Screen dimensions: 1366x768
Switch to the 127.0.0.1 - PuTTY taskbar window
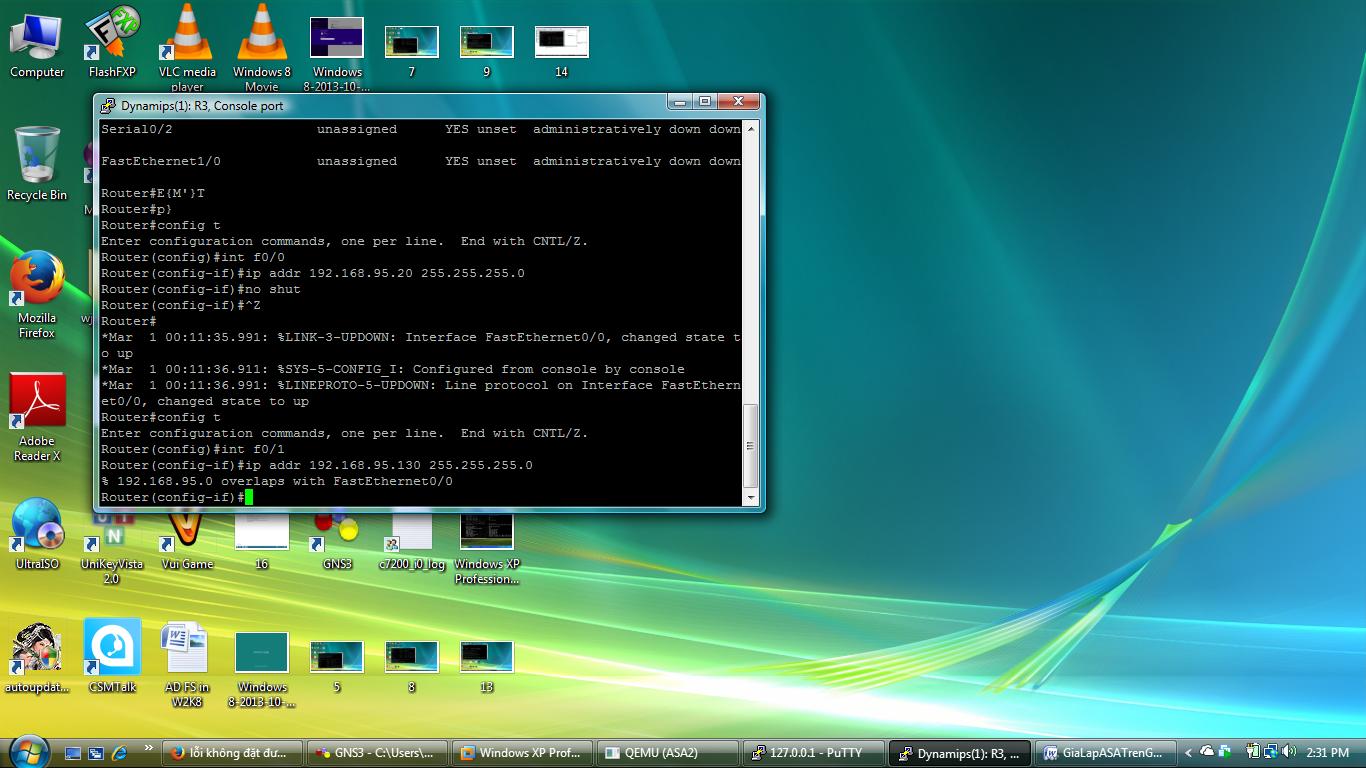click(x=813, y=753)
